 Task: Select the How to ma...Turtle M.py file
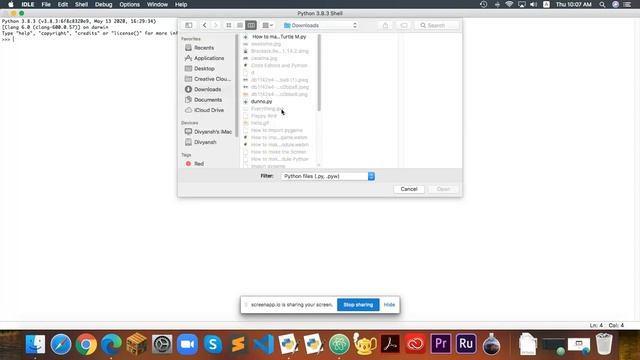click(279, 37)
